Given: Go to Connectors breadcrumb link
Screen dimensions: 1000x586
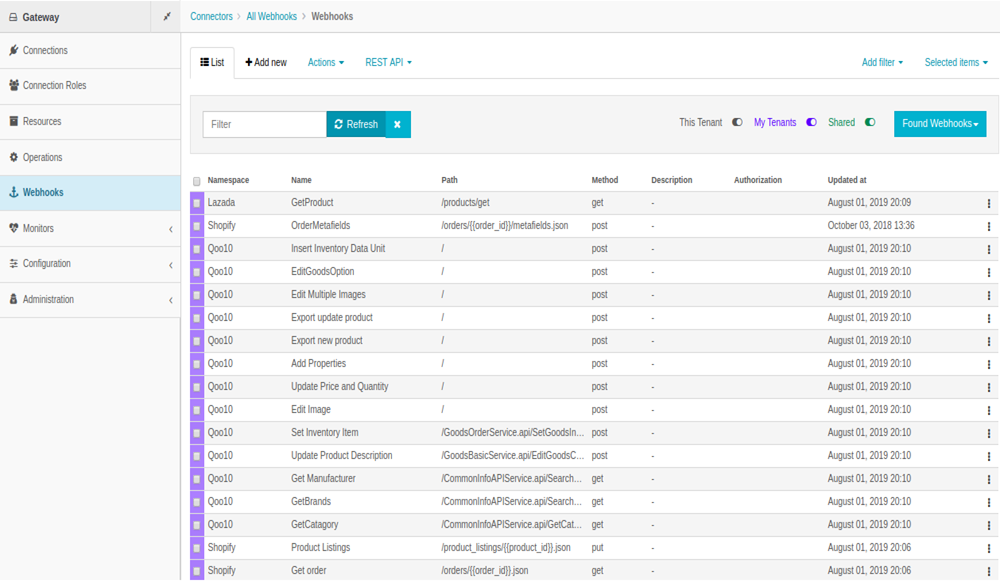Looking at the screenshot, I should tap(211, 17).
